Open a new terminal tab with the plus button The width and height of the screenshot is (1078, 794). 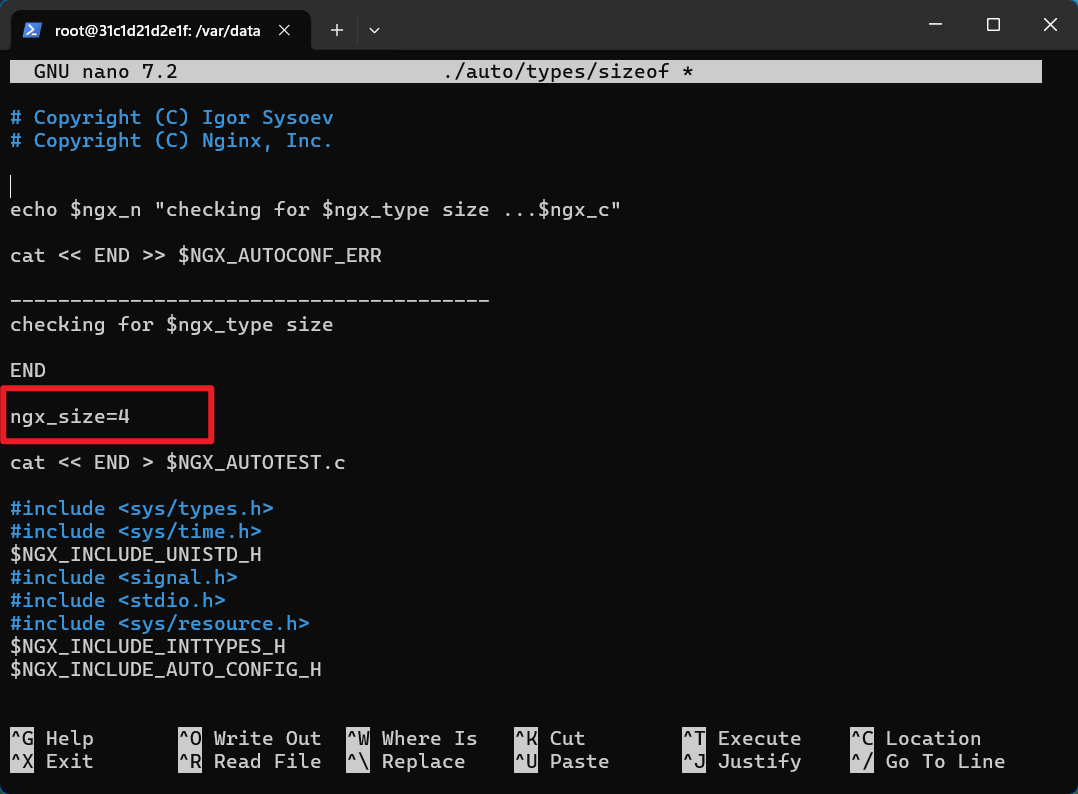pyautogui.click(x=336, y=30)
